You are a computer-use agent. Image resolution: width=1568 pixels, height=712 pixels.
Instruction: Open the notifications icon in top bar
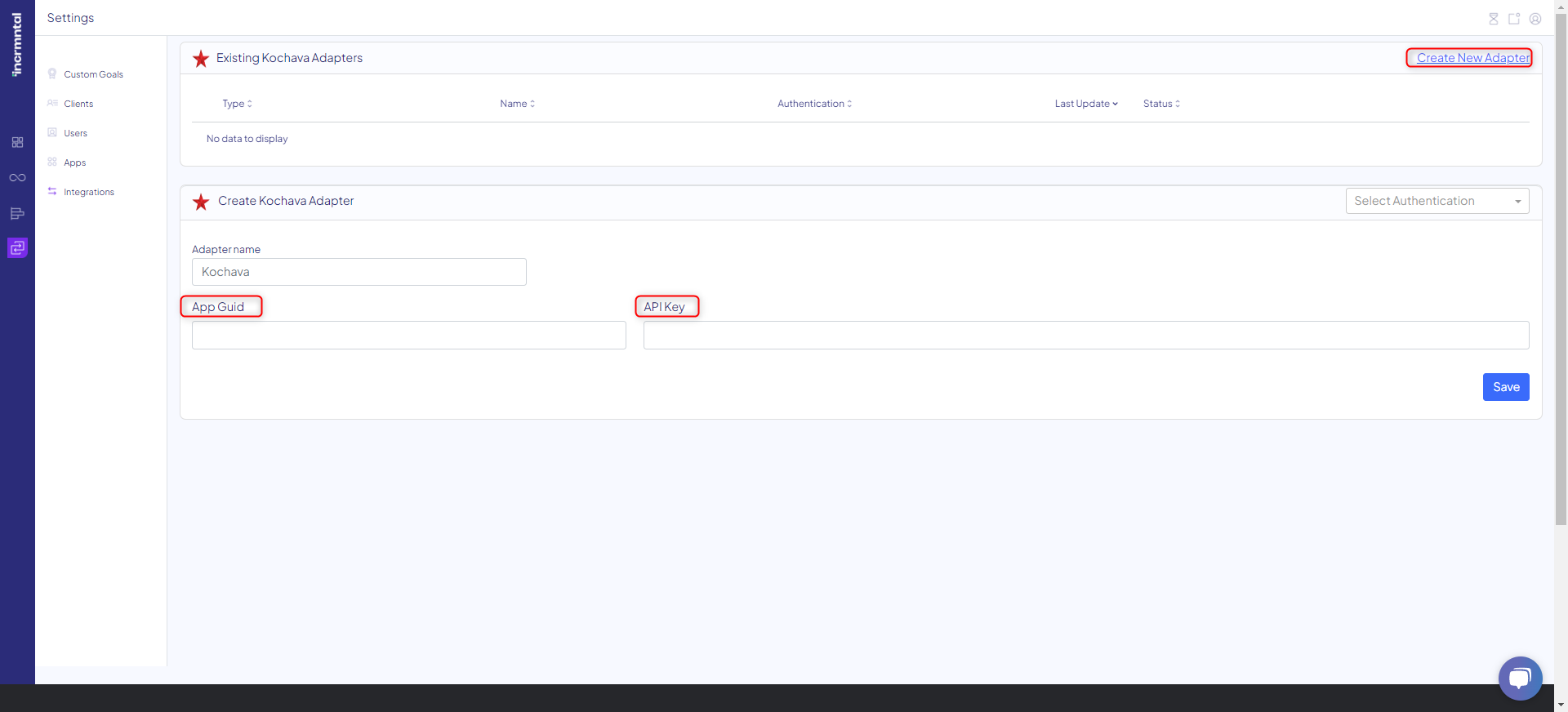(x=1514, y=19)
